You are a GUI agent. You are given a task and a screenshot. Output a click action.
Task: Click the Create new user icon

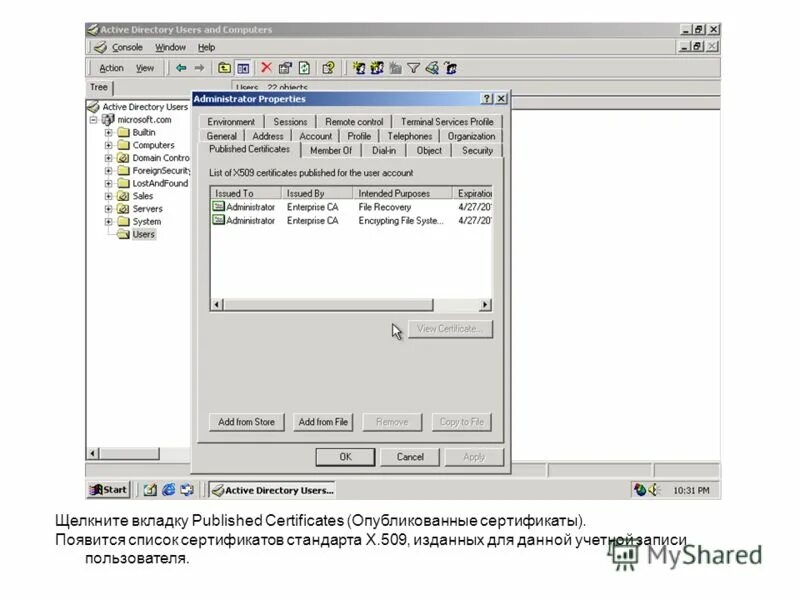click(359, 68)
